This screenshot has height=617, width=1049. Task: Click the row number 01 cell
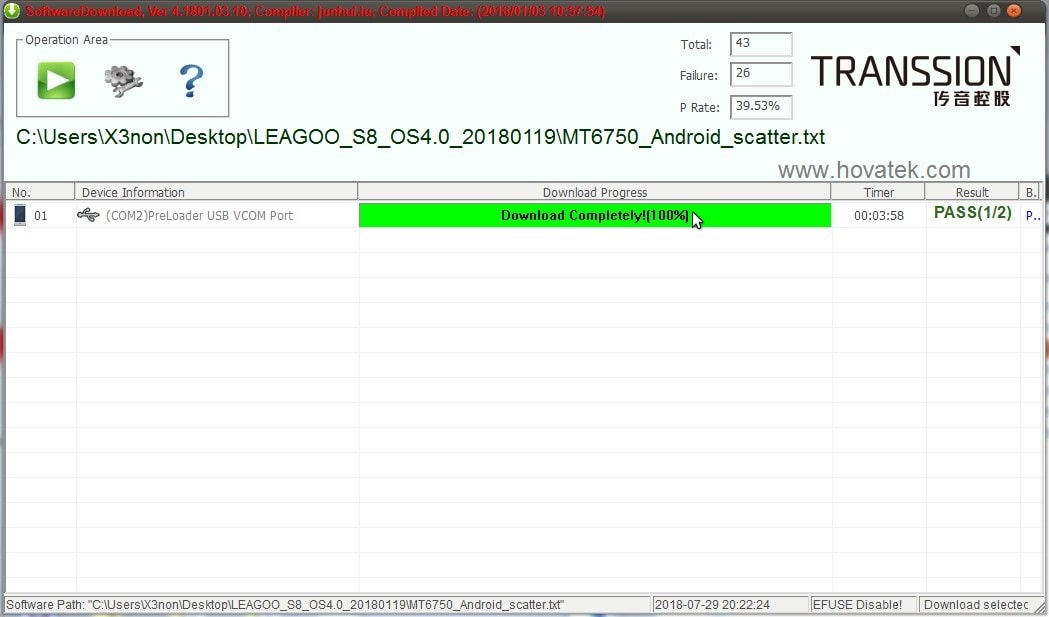(41, 215)
